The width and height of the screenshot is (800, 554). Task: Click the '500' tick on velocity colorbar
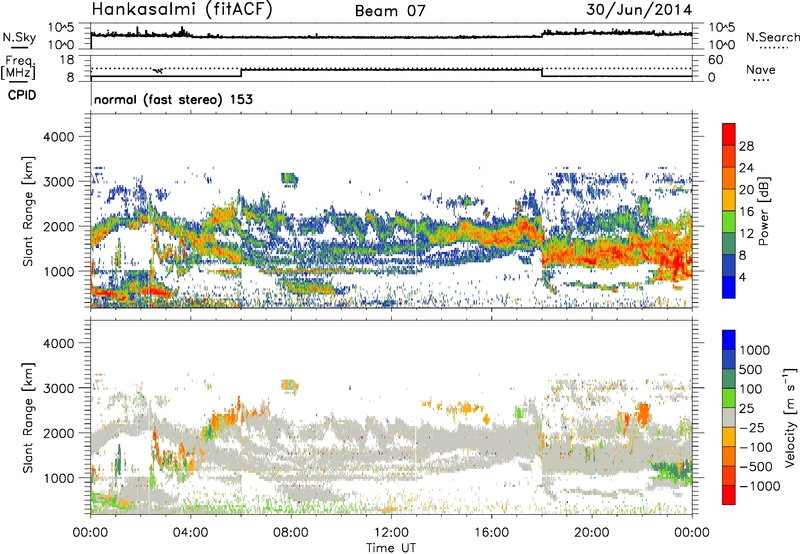point(751,370)
